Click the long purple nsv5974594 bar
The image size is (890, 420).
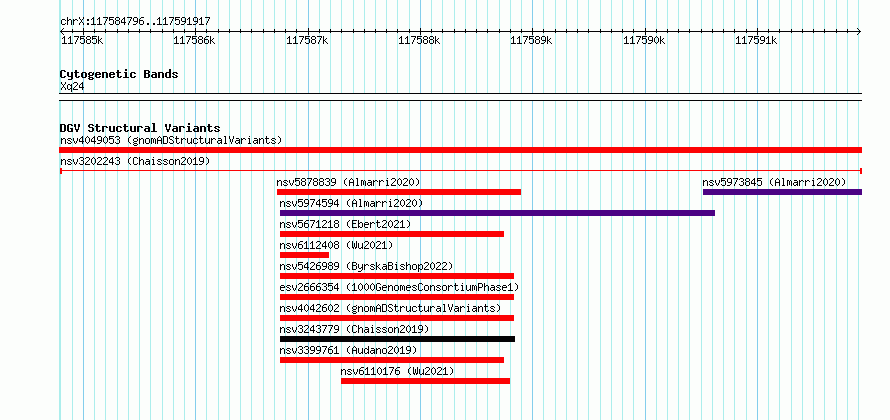coord(497,213)
